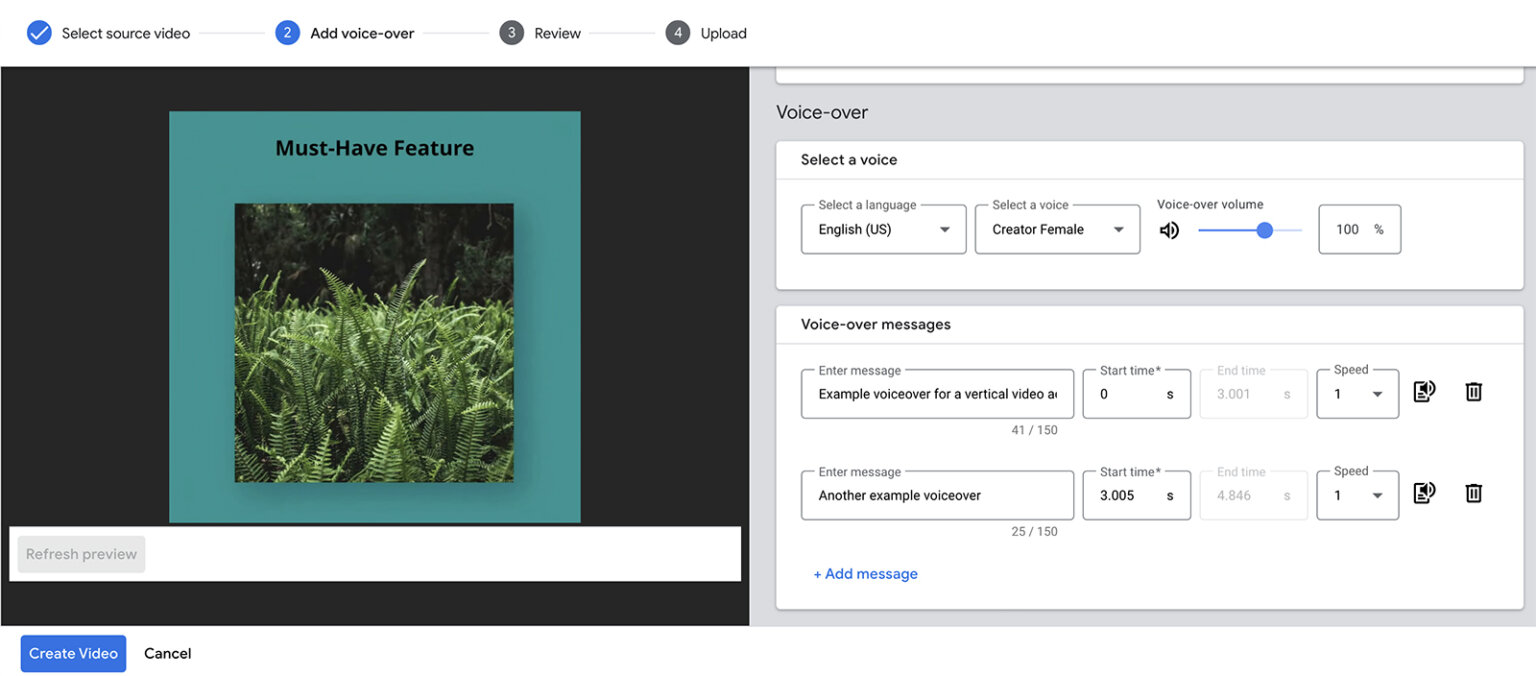The image size is (1536, 676).
Task: Remove the 'Another example voiceover' message
Action: (1473, 492)
